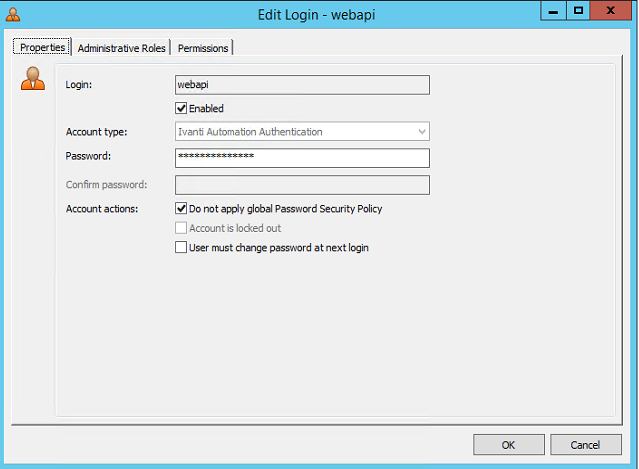The width and height of the screenshot is (639, 469).
Task: Click into the Login field containing webapi
Action: click(x=302, y=85)
